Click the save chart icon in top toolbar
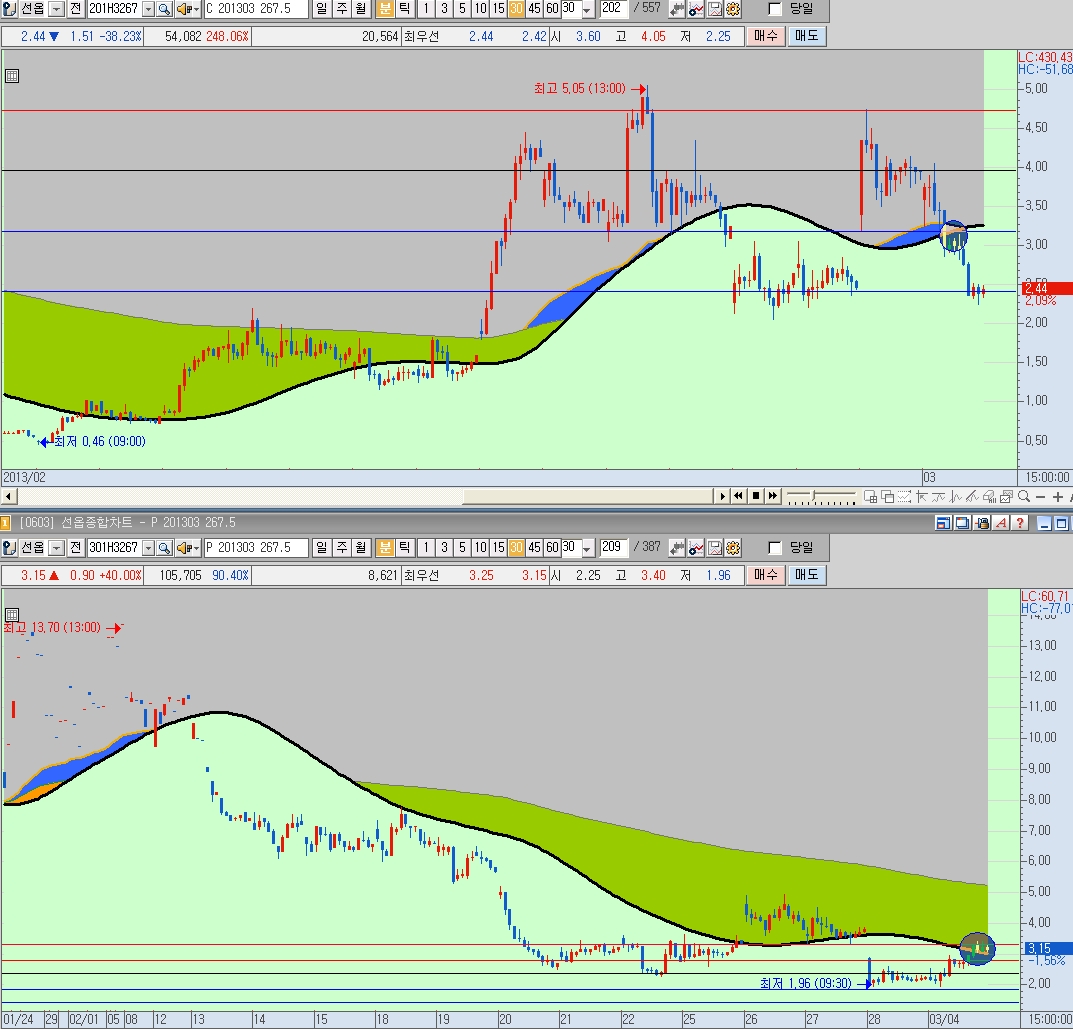Image resolution: width=1073 pixels, height=1029 pixels. (x=715, y=9)
